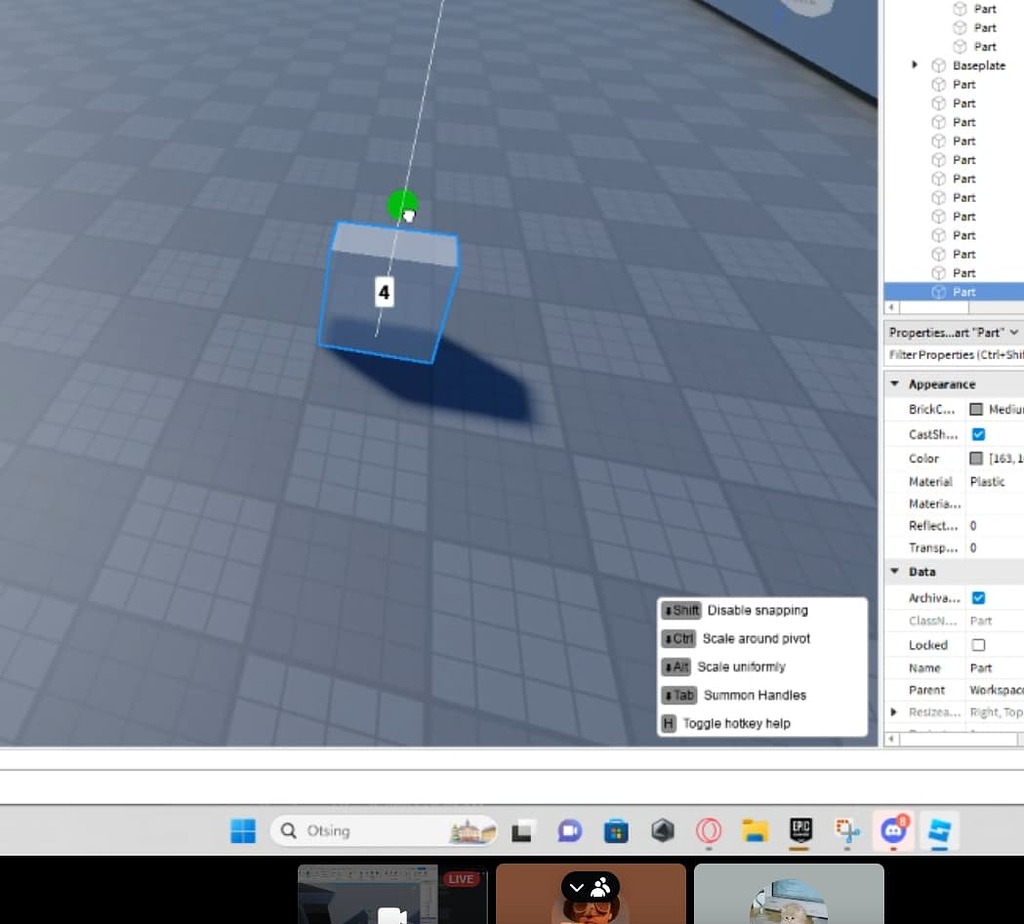Click the cube icon of the highlighted Part
Viewport: 1024px width, 924px height.
point(938,291)
